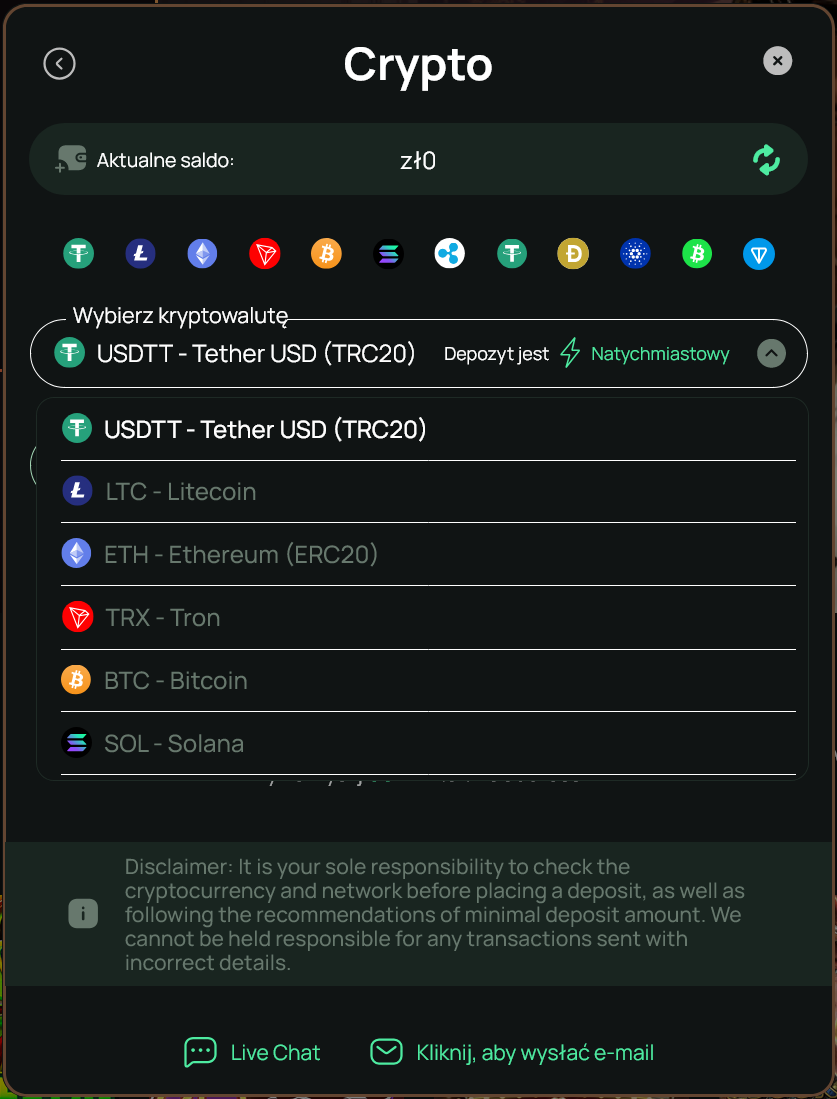The height and width of the screenshot is (1099, 837).
Task: Click the XRP Ripple icon in the coin row
Action: [449, 253]
